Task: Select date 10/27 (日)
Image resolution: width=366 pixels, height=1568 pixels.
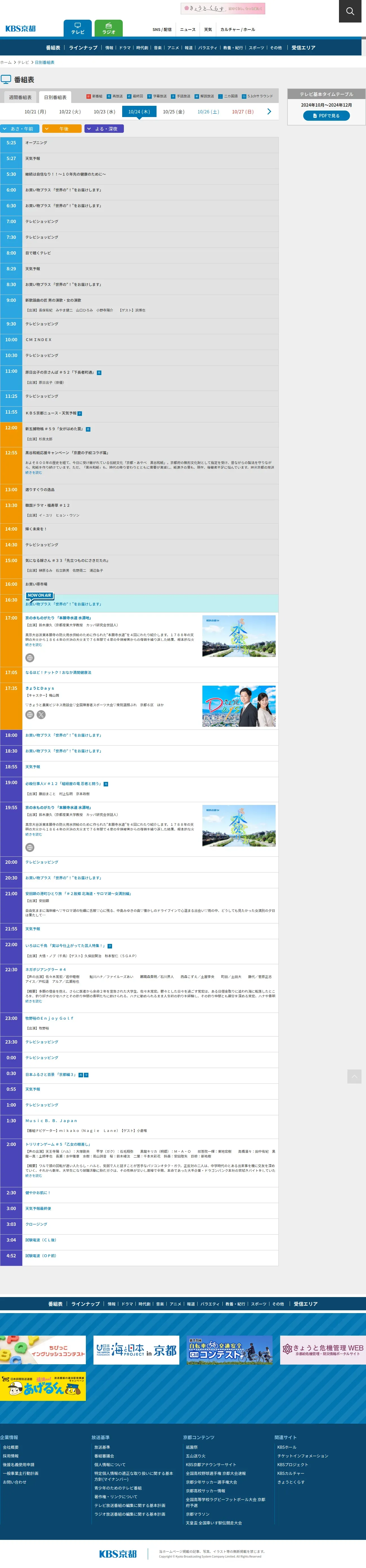Action: point(242,112)
